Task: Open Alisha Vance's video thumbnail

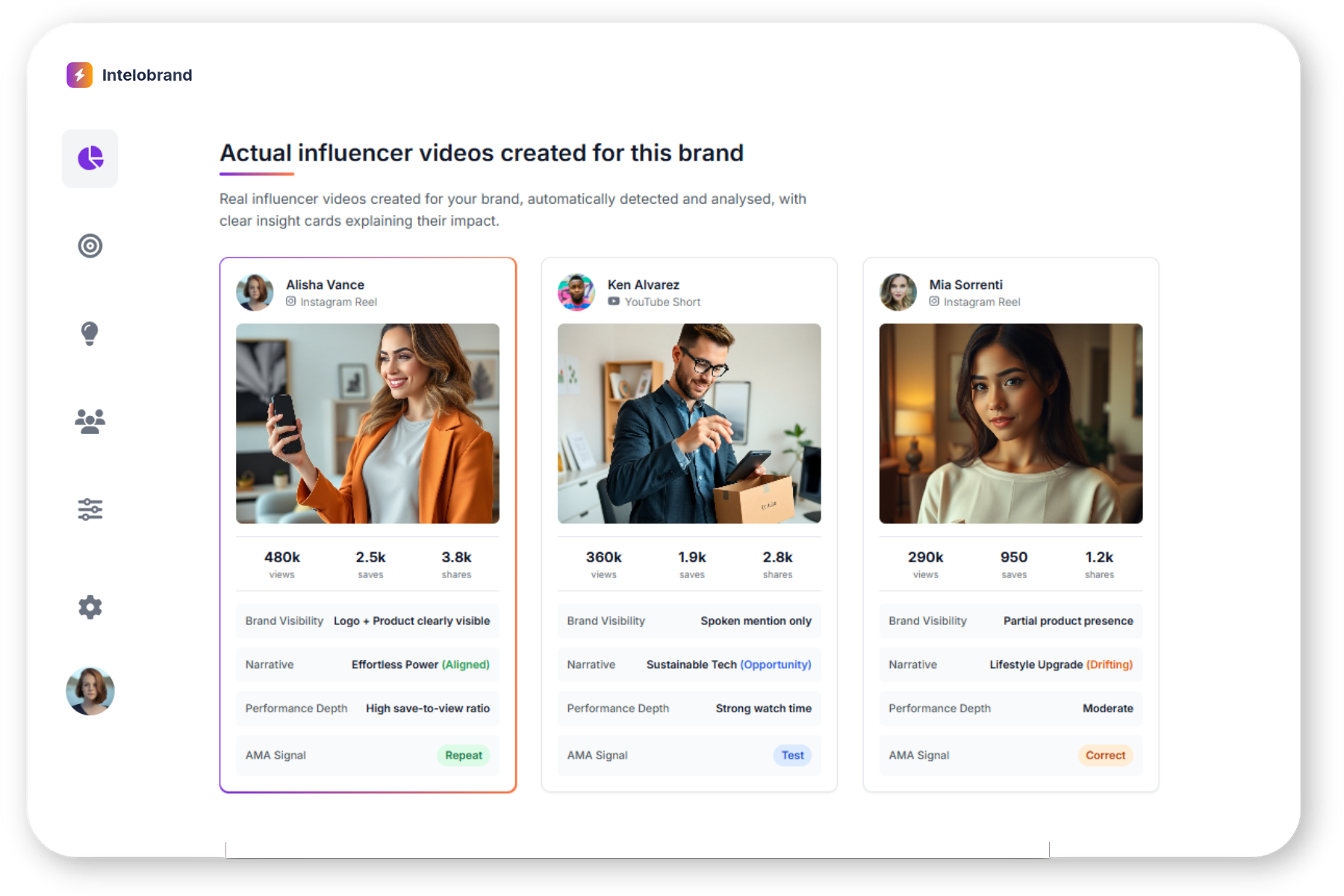Action: pos(367,423)
